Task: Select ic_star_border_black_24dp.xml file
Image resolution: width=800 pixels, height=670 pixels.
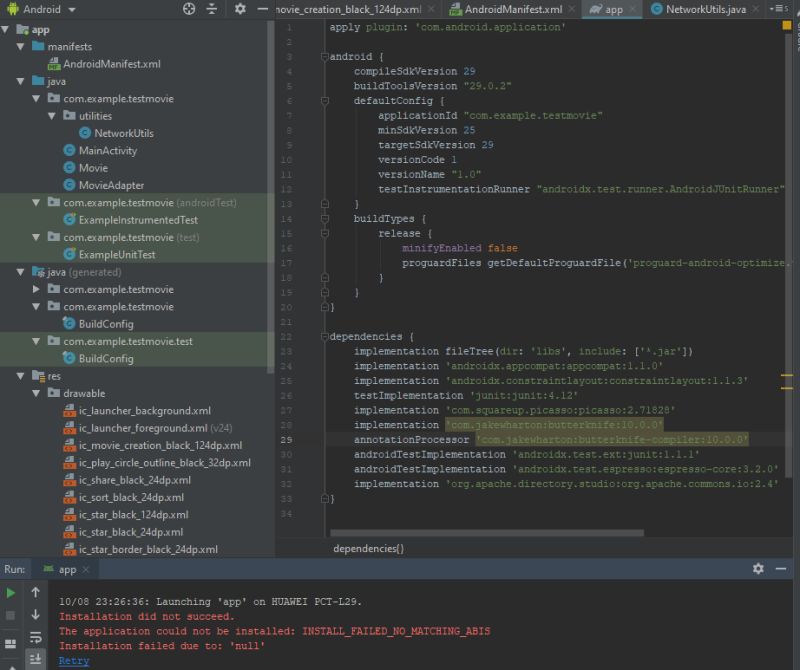Action: 141,550
